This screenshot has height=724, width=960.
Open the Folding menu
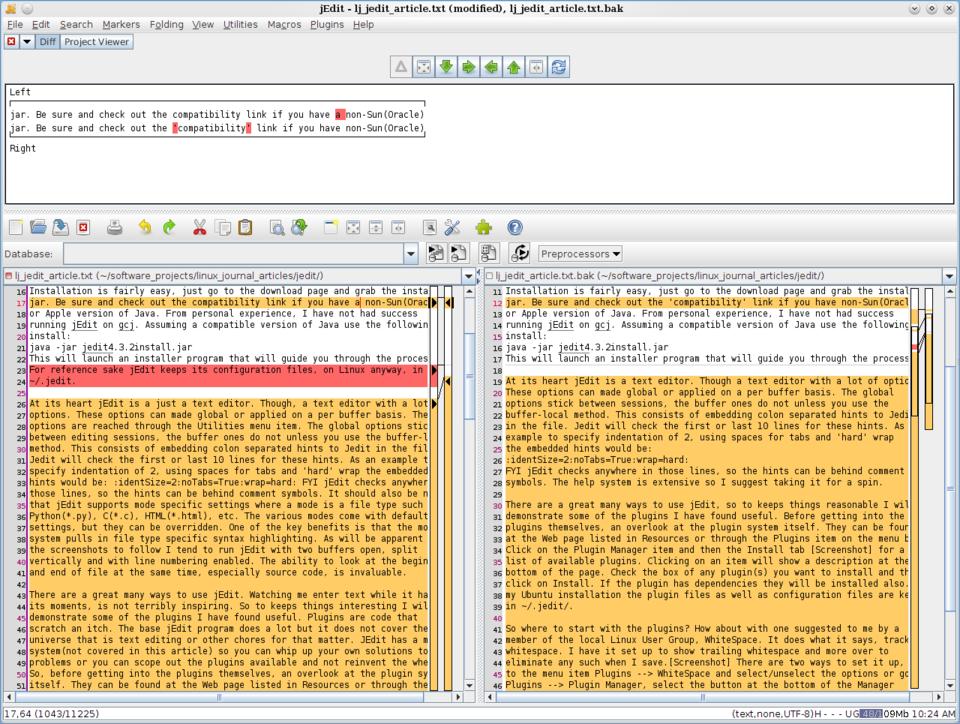(x=166, y=24)
